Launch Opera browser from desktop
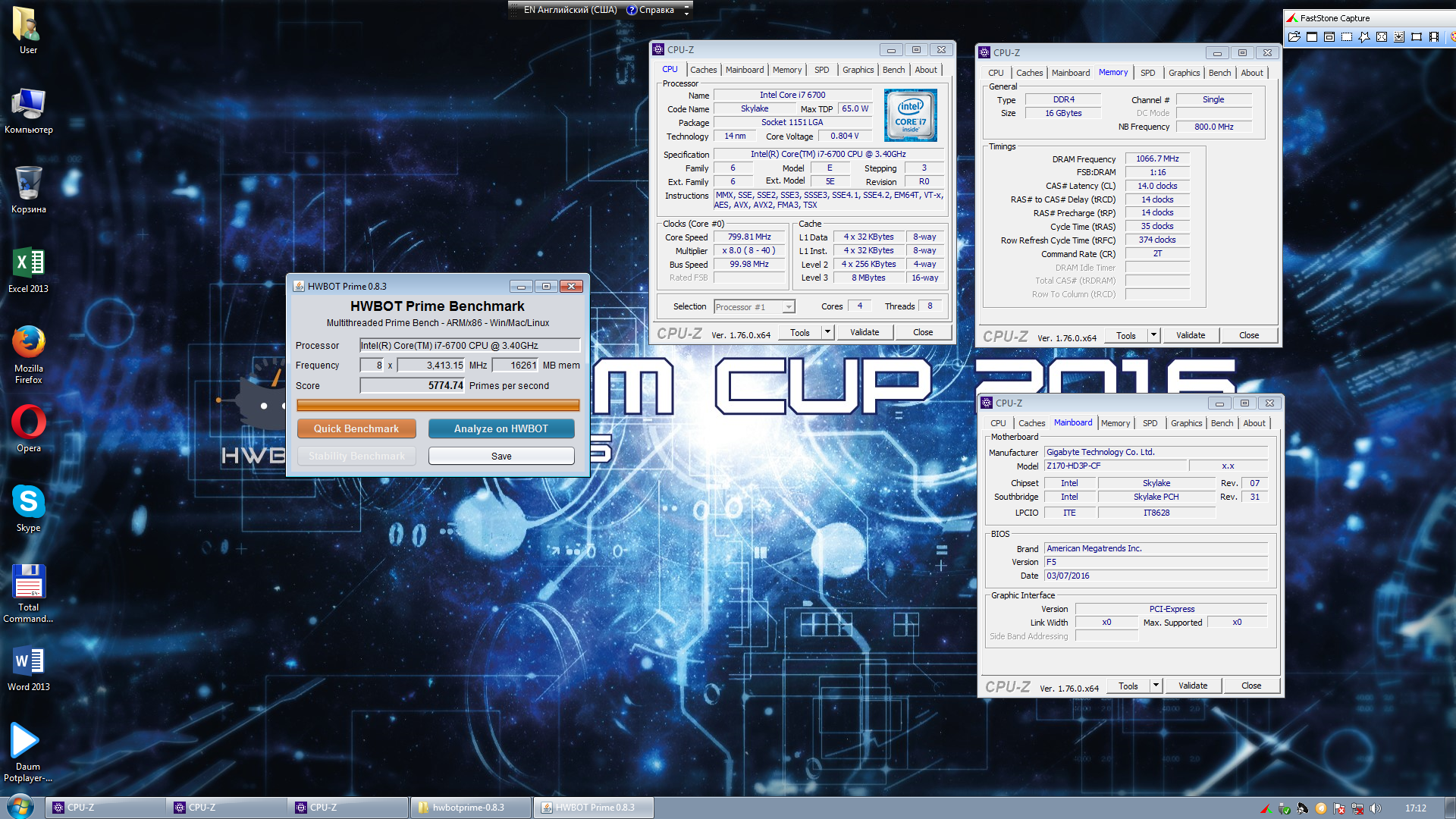1456x819 pixels. tap(28, 428)
